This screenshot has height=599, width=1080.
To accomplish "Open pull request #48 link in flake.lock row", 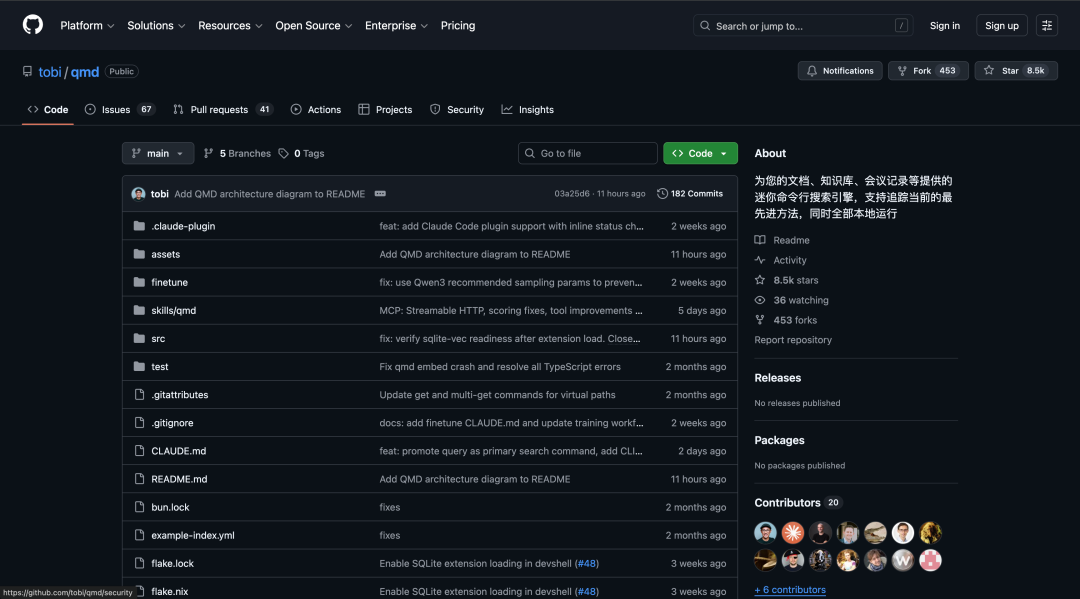I will click(x=587, y=564).
